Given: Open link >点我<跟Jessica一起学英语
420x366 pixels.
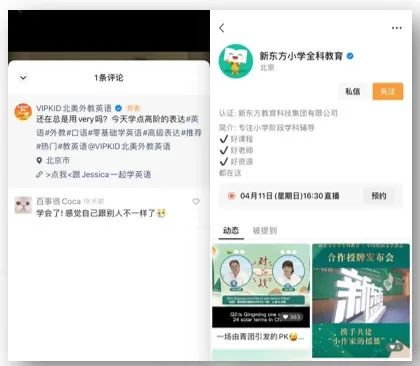Looking at the screenshot, I should point(98,174).
